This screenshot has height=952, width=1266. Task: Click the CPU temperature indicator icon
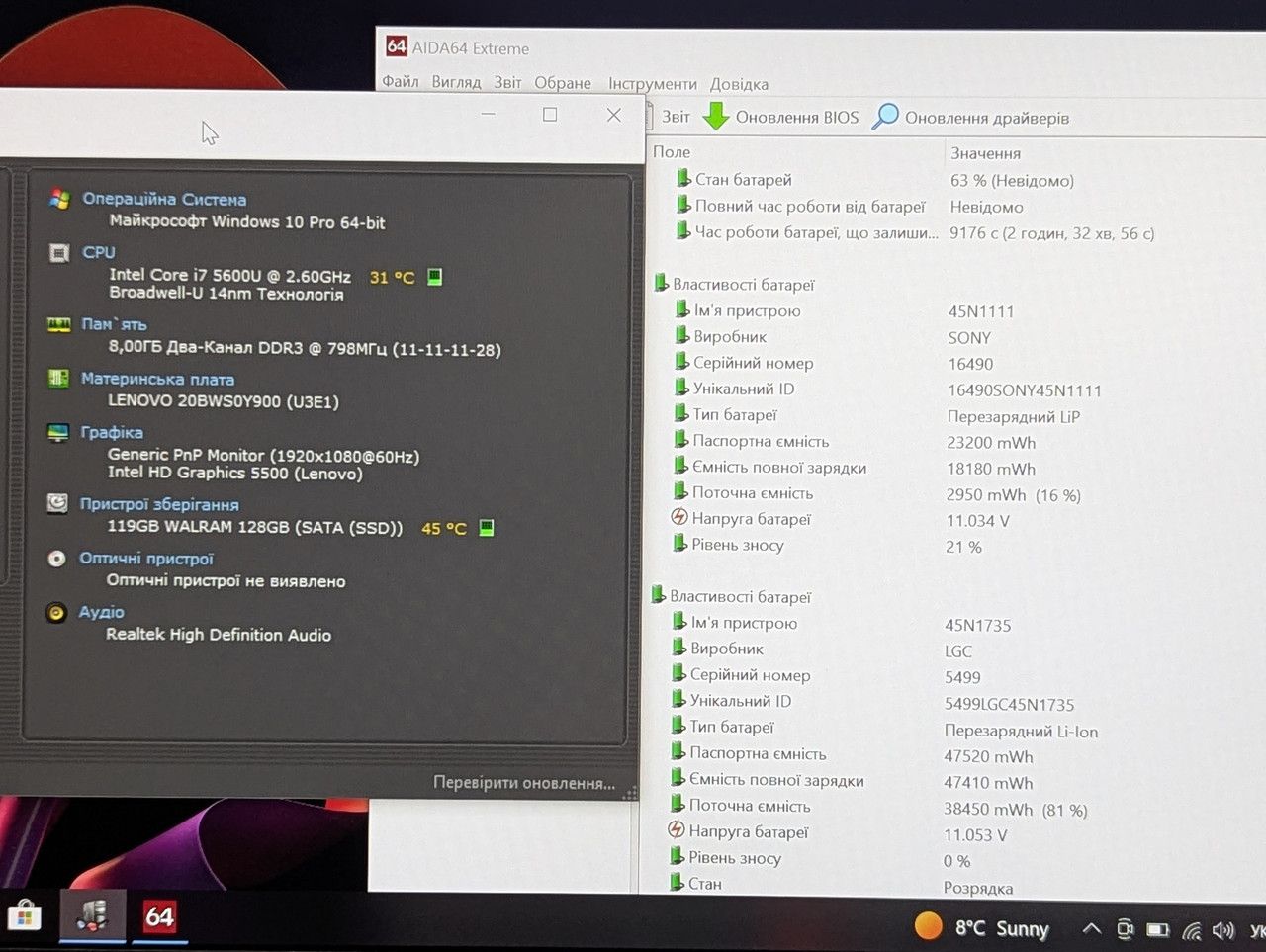point(434,277)
